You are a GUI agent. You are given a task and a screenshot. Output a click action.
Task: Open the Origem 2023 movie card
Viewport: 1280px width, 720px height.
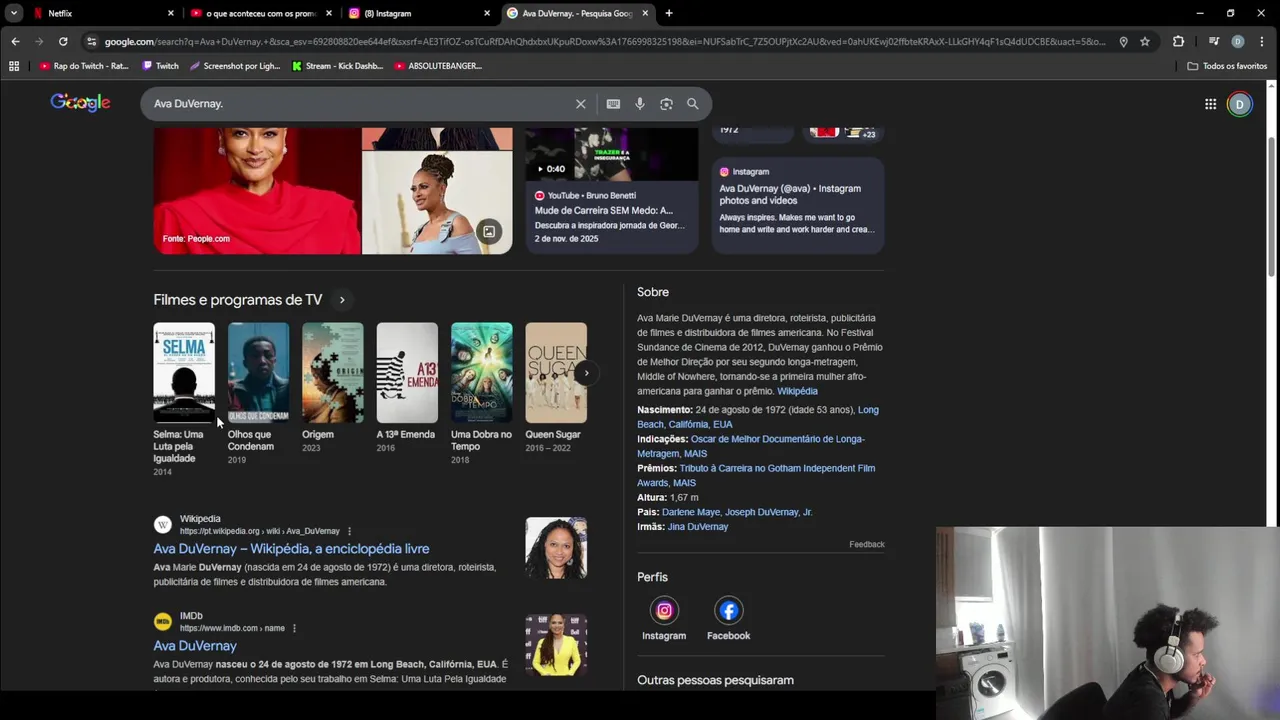tap(332, 388)
